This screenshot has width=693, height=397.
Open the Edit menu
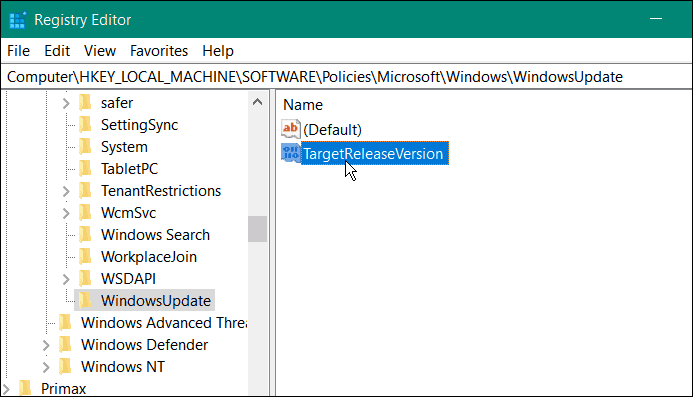57,51
